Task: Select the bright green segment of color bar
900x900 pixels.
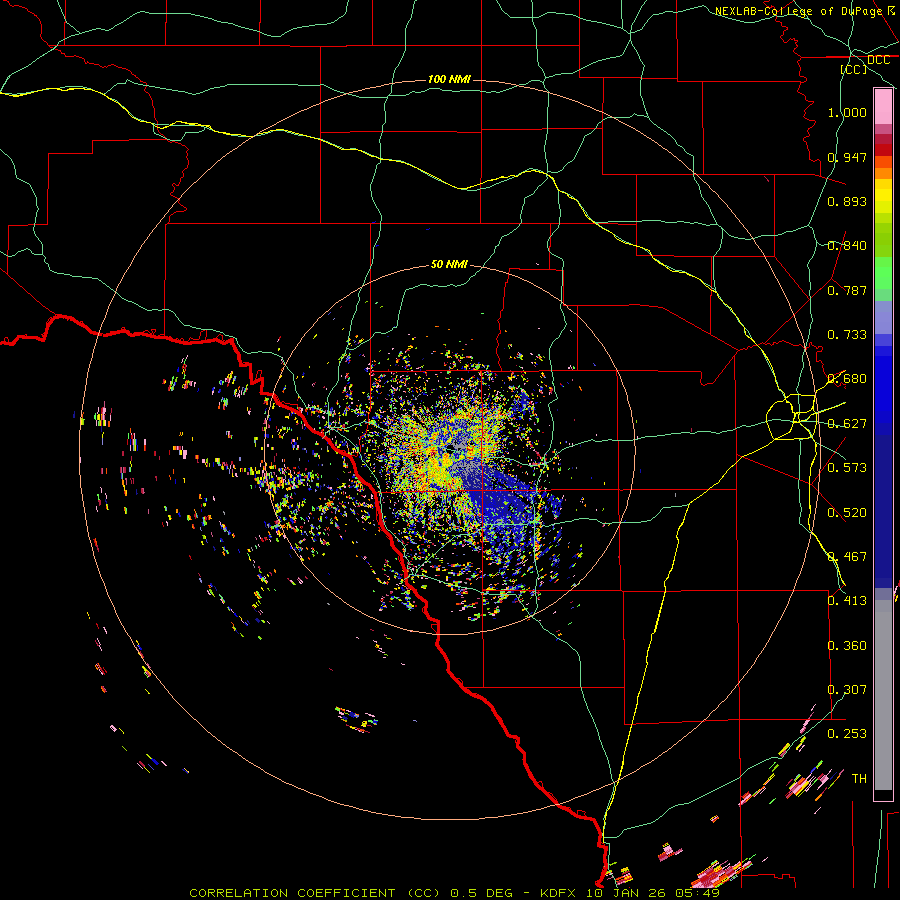Action: point(883,273)
